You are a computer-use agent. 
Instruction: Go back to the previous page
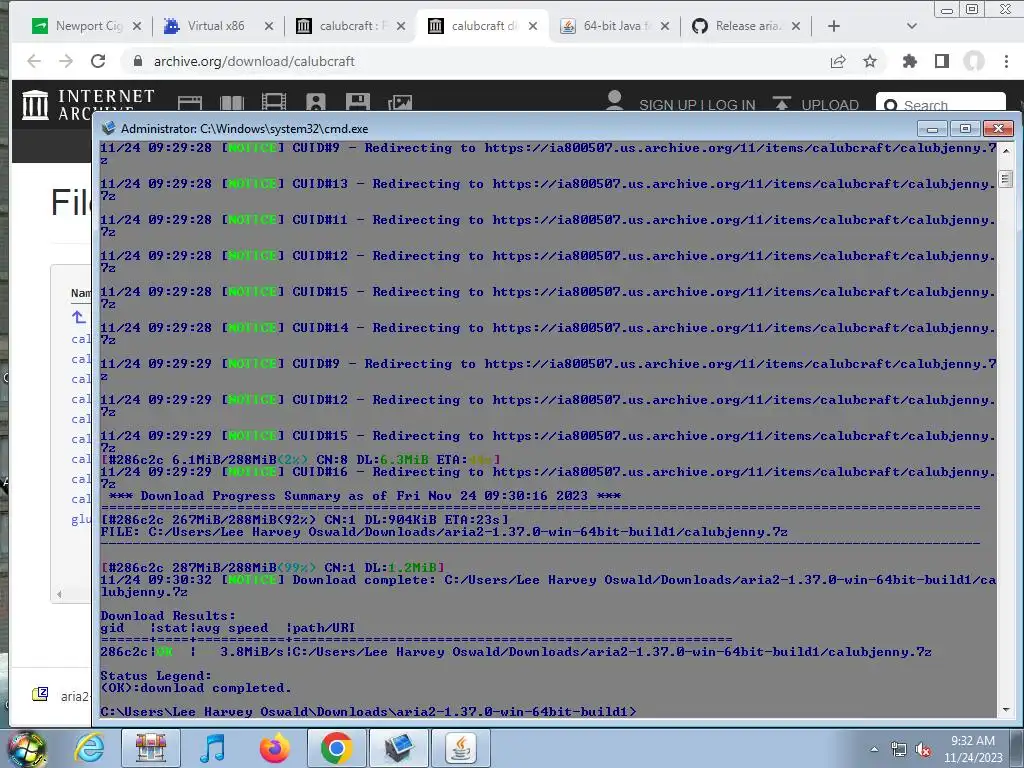[34, 61]
